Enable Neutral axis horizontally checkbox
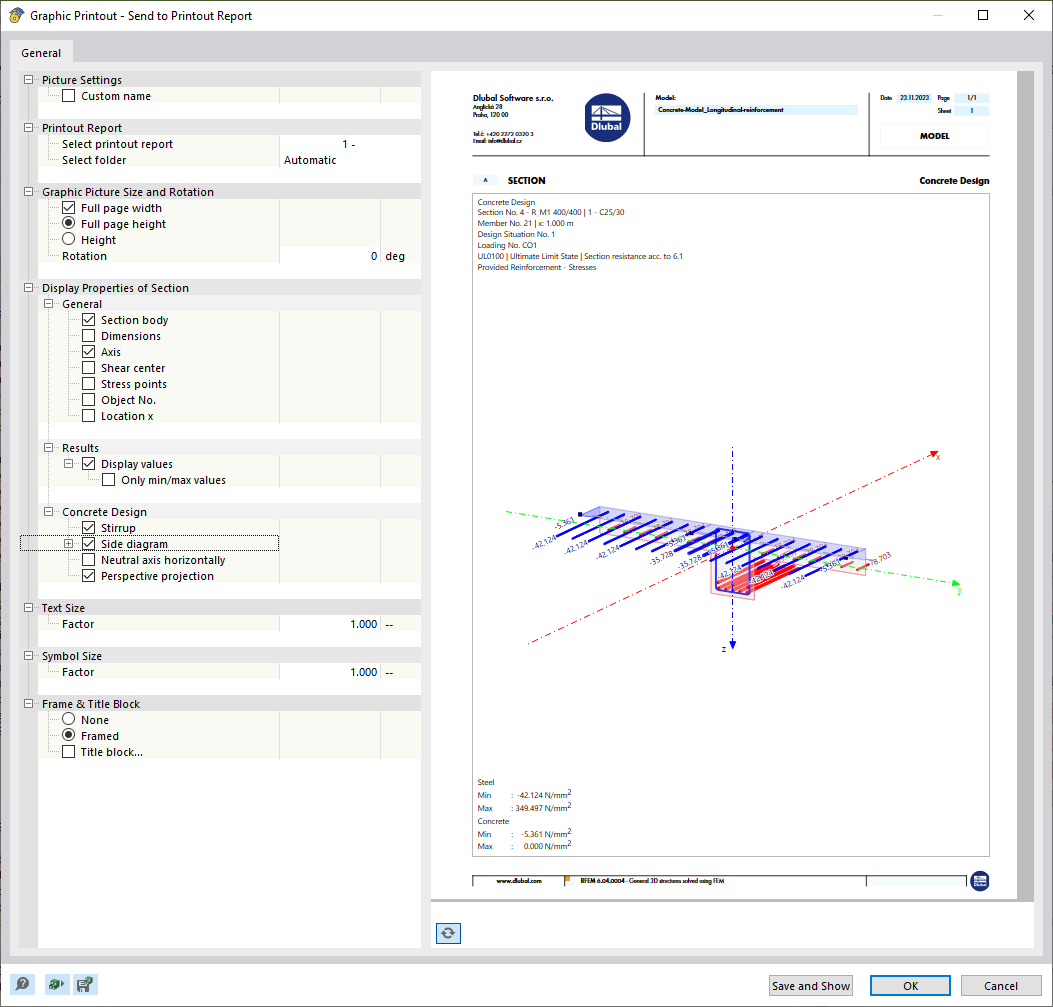The image size is (1053, 1007). click(x=89, y=560)
